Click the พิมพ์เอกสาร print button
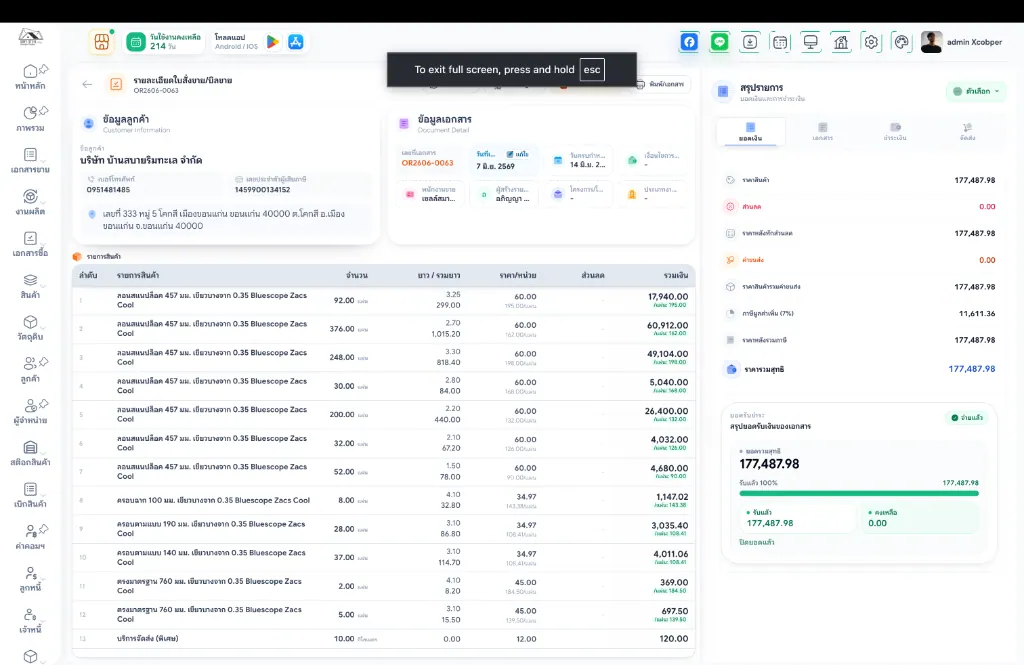The height and width of the screenshot is (665, 1024). pos(661,84)
